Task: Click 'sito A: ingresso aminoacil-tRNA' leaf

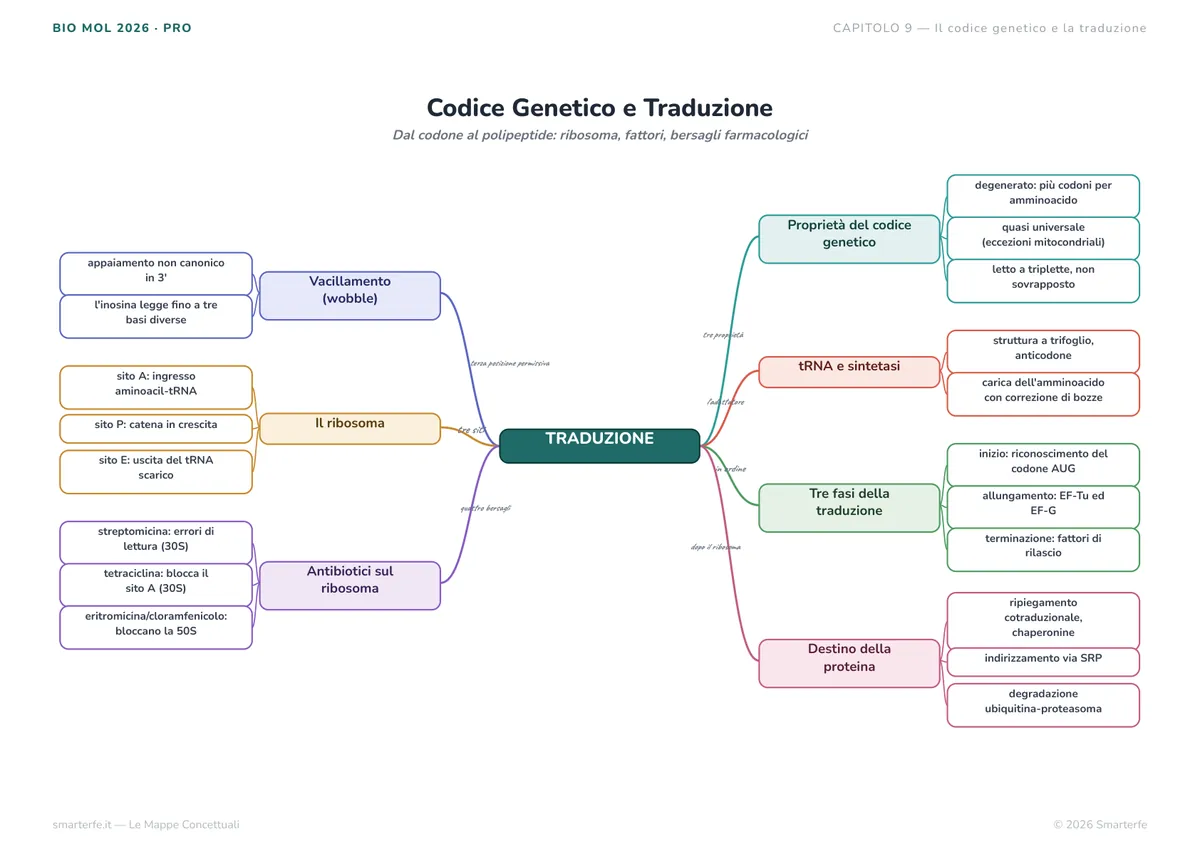Action: (x=156, y=387)
